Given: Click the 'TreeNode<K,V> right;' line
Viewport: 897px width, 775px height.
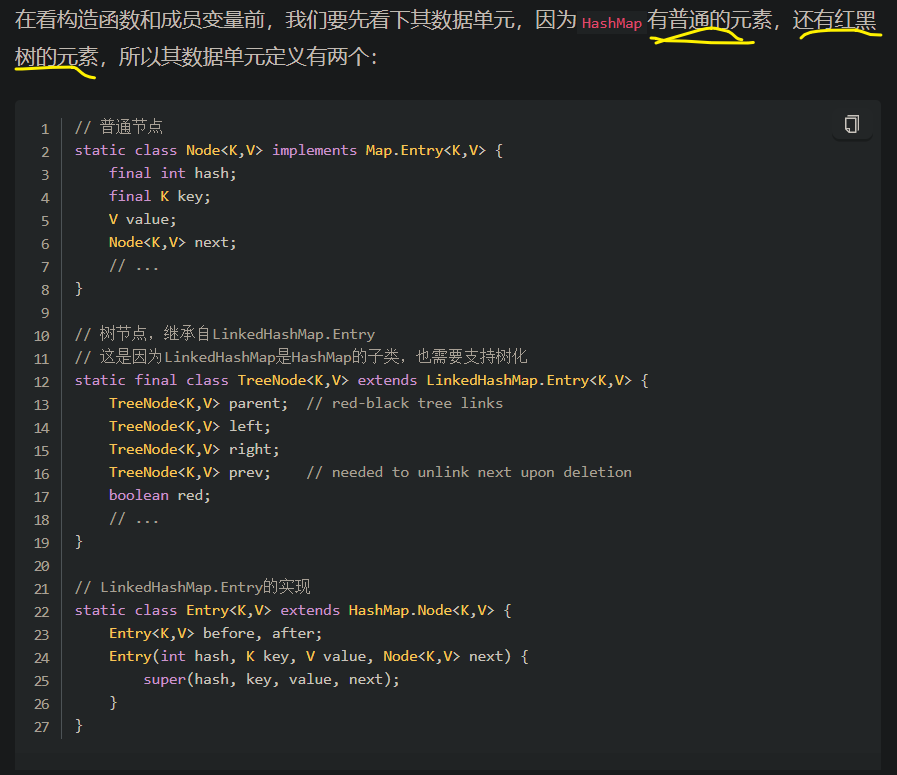Looking at the screenshot, I should pos(194,449).
